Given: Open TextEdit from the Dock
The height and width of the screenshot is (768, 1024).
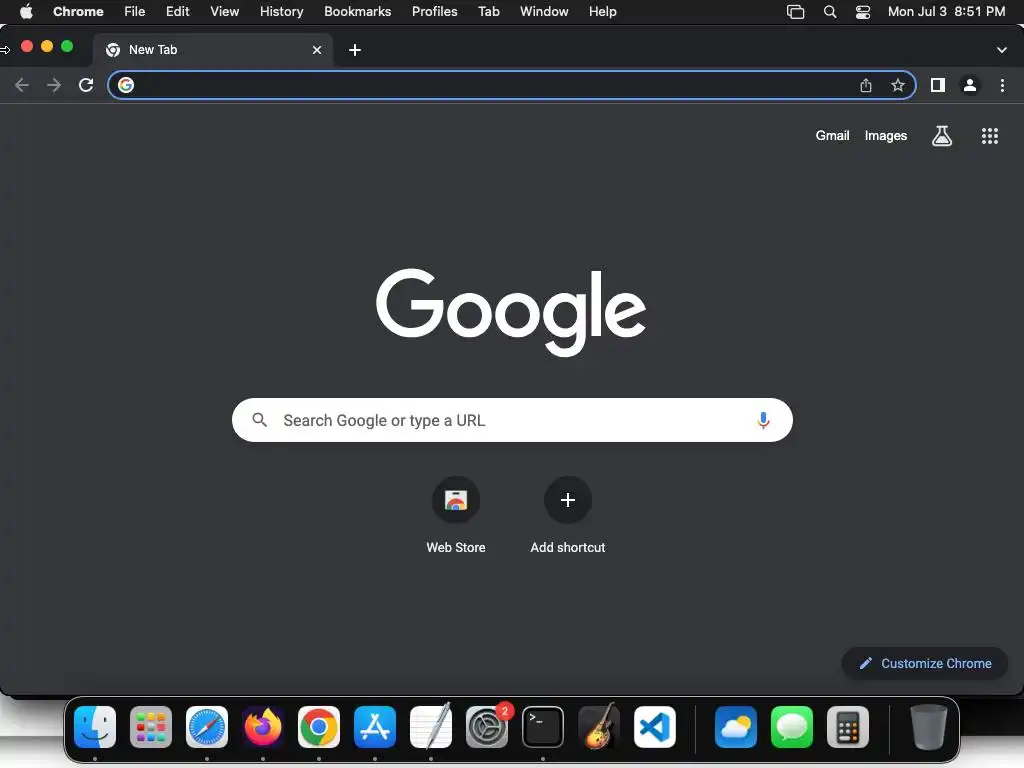Looking at the screenshot, I should pos(431,727).
